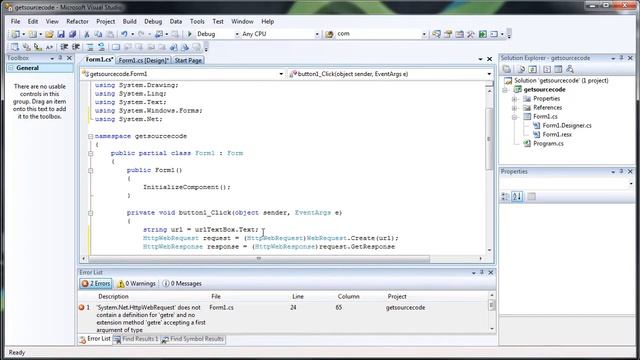
Task: Open the Tools menu
Action: pyautogui.click(x=197, y=21)
